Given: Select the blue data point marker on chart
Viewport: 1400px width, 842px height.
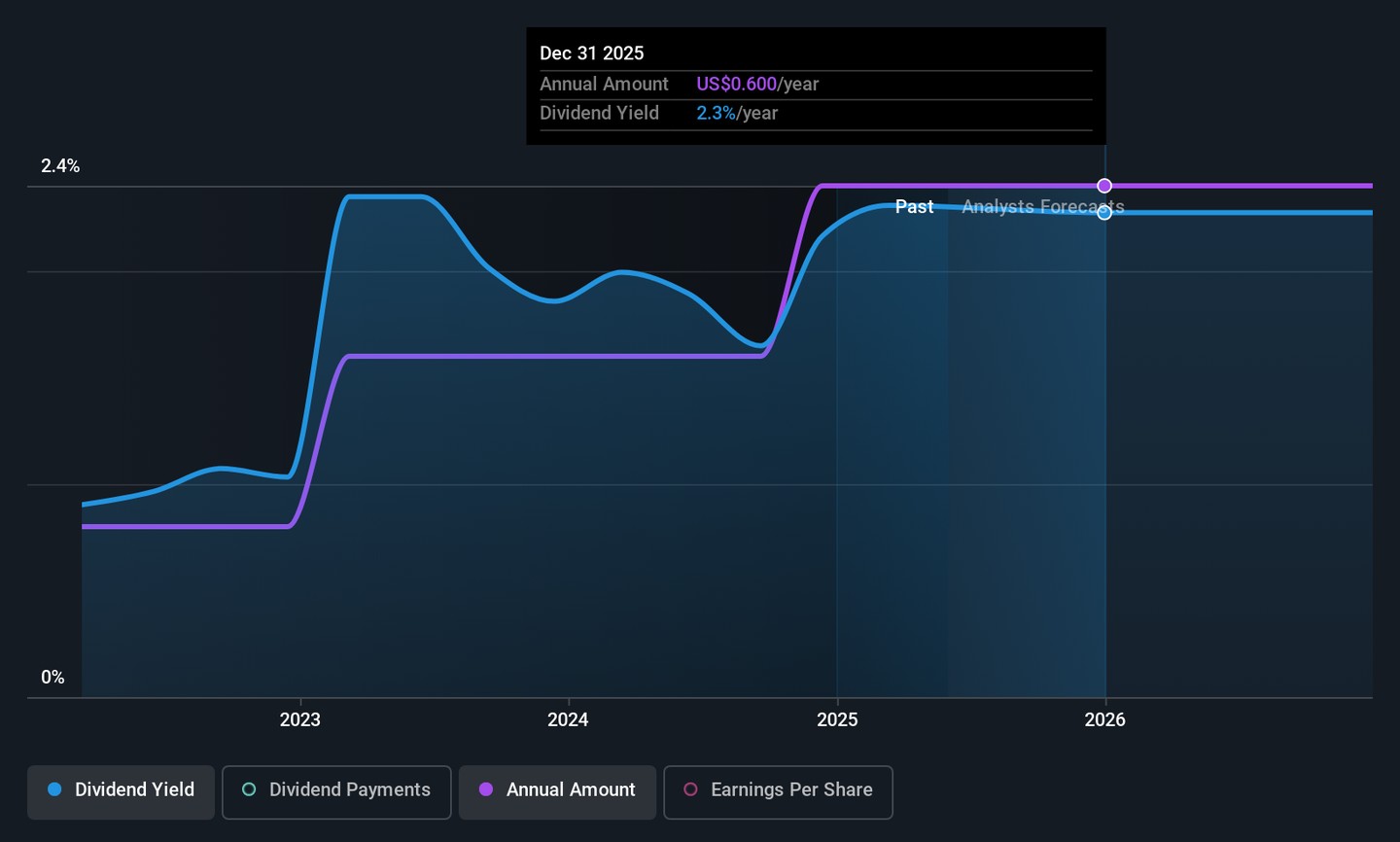Looking at the screenshot, I should coord(1104,213).
